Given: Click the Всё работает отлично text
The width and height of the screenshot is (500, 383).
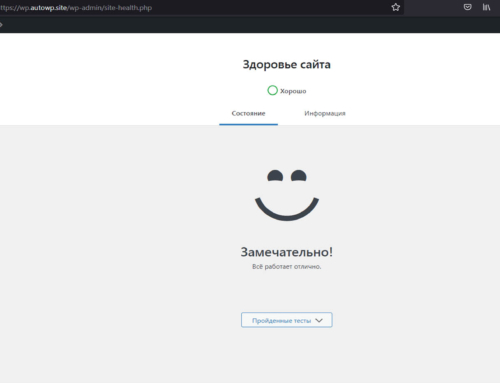Looking at the screenshot, I should click(287, 267).
